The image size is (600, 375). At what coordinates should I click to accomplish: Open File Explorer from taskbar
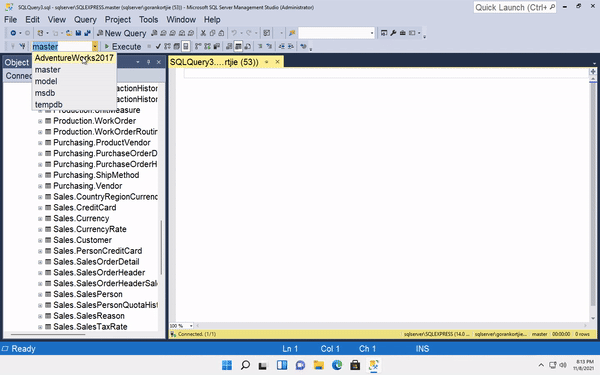click(318, 365)
